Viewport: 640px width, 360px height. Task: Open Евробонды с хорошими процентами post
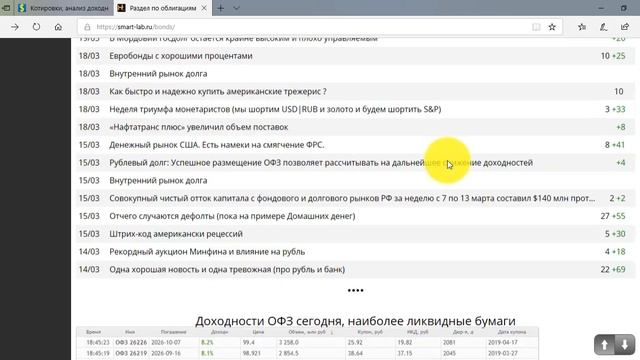[x=181, y=56]
